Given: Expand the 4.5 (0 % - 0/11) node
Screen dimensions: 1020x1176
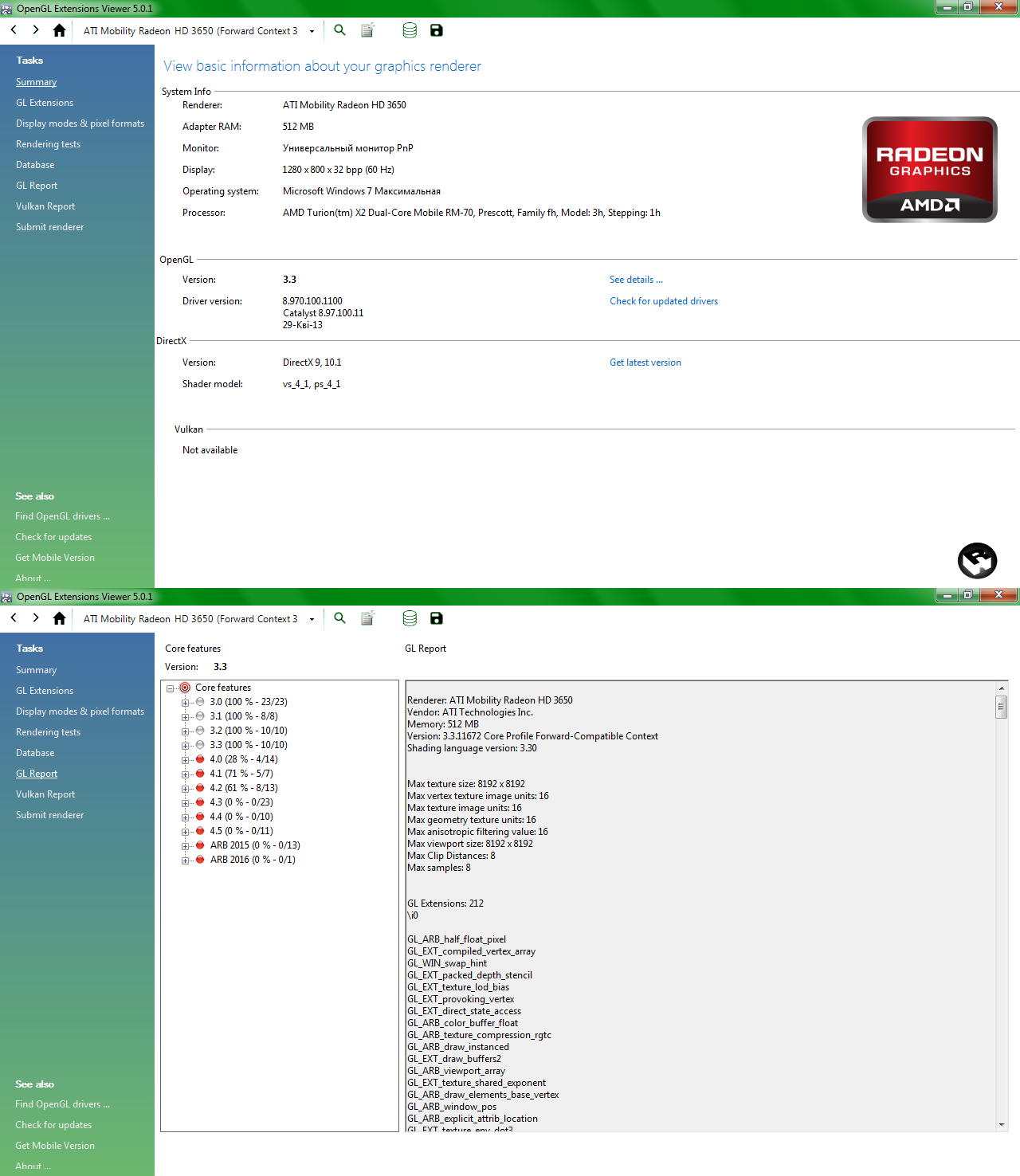Looking at the screenshot, I should pyautogui.click(x=185, y=832).
